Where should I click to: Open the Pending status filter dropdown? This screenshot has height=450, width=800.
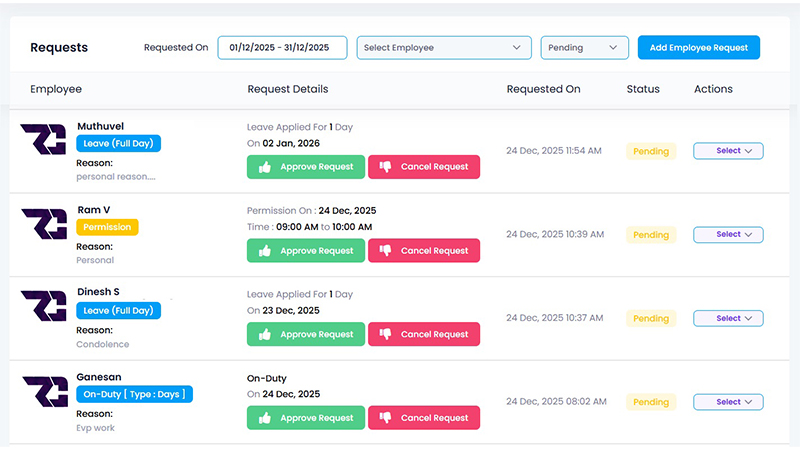pyautogui.click(x=584, y=47)
